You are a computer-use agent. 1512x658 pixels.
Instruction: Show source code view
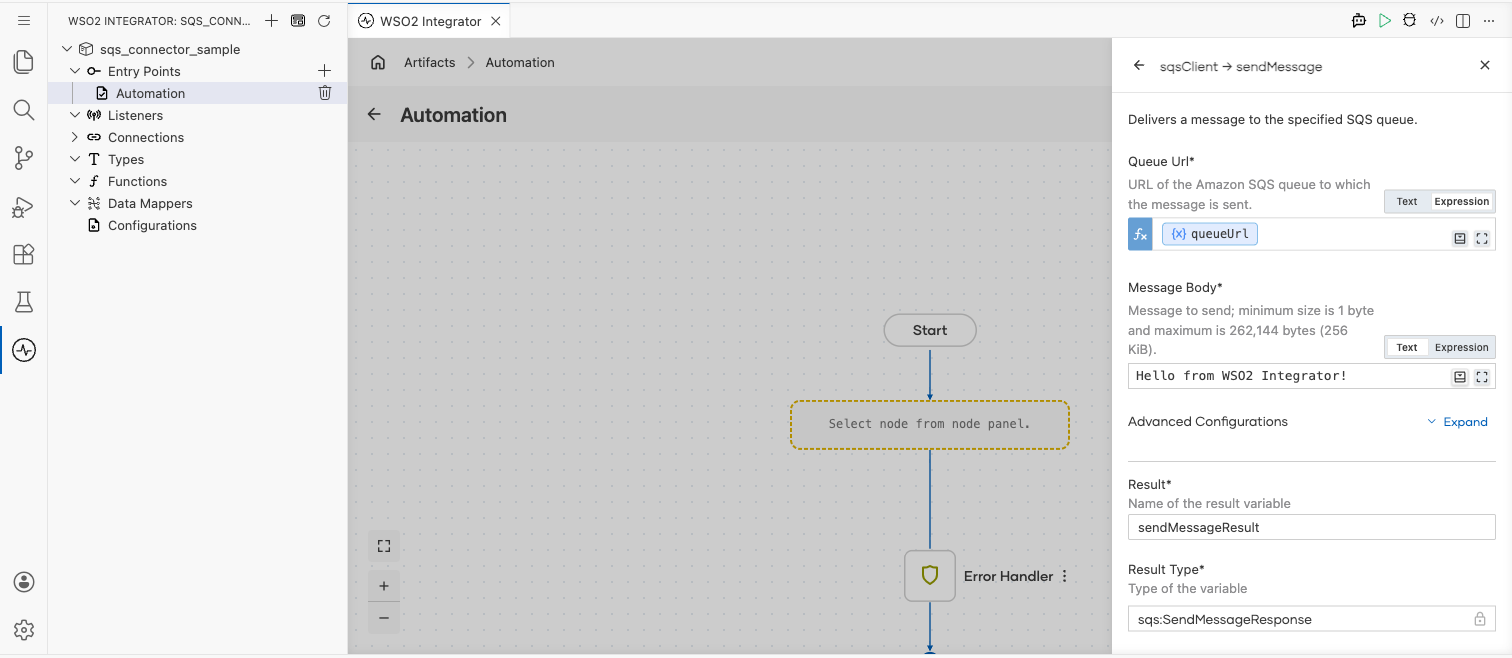[x=1437, y=20]
